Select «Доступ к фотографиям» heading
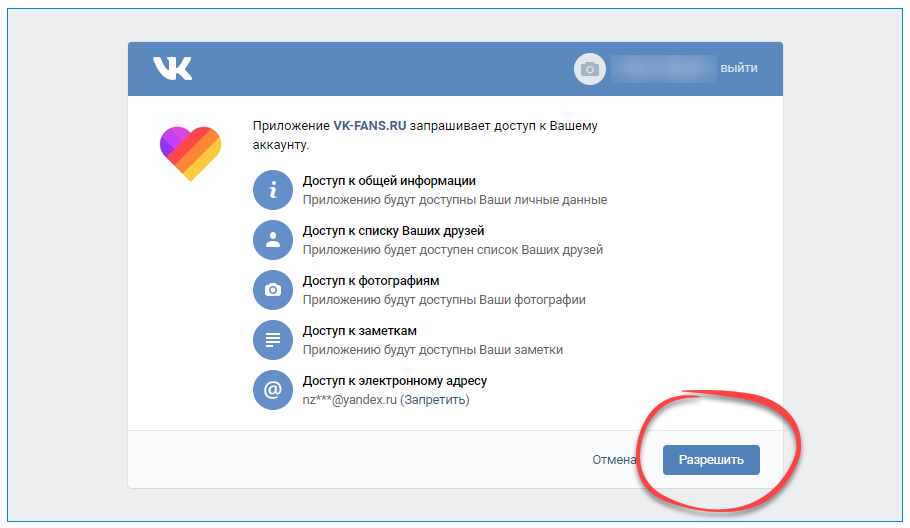The width and height of the screenshot is (910, 528). [371, 281]
